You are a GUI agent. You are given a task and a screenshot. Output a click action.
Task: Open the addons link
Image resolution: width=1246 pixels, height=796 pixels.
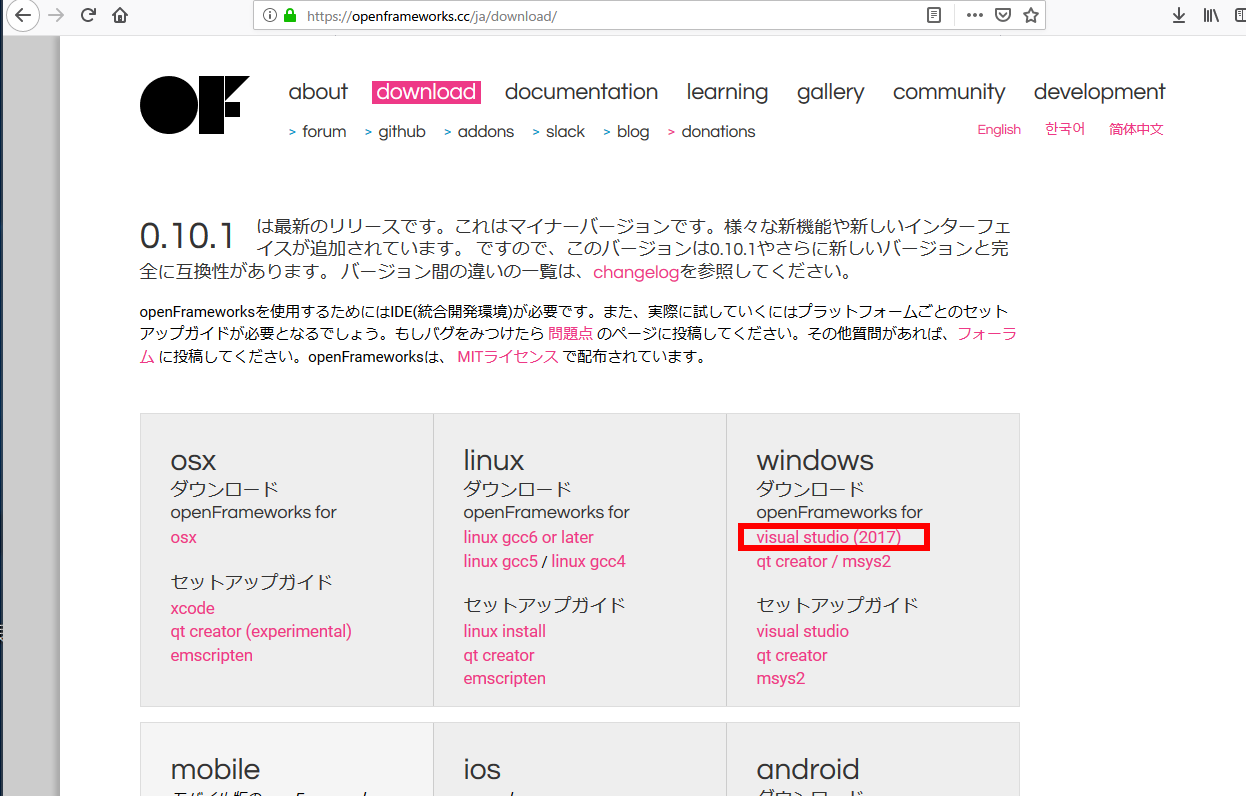pos(486,132)
